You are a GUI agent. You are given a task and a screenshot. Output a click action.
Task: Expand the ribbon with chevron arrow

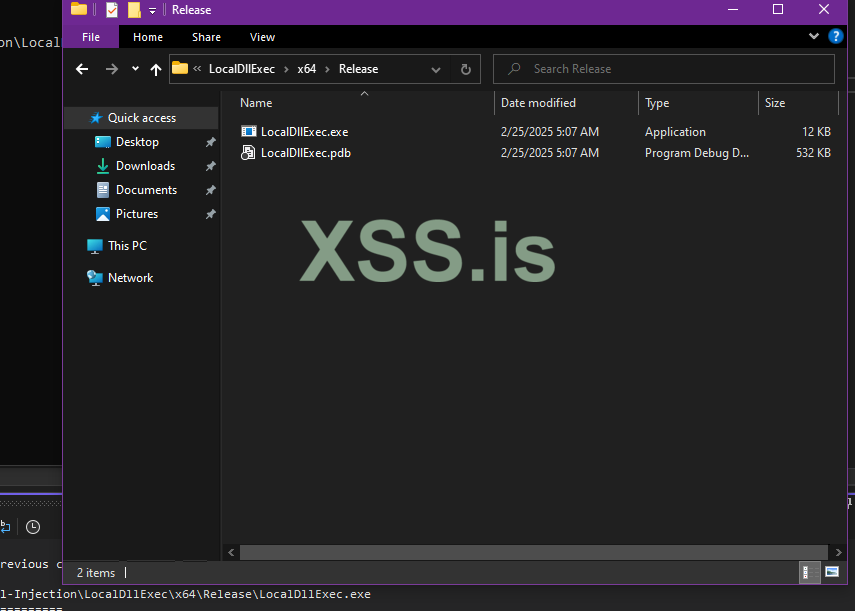(814, 37)
